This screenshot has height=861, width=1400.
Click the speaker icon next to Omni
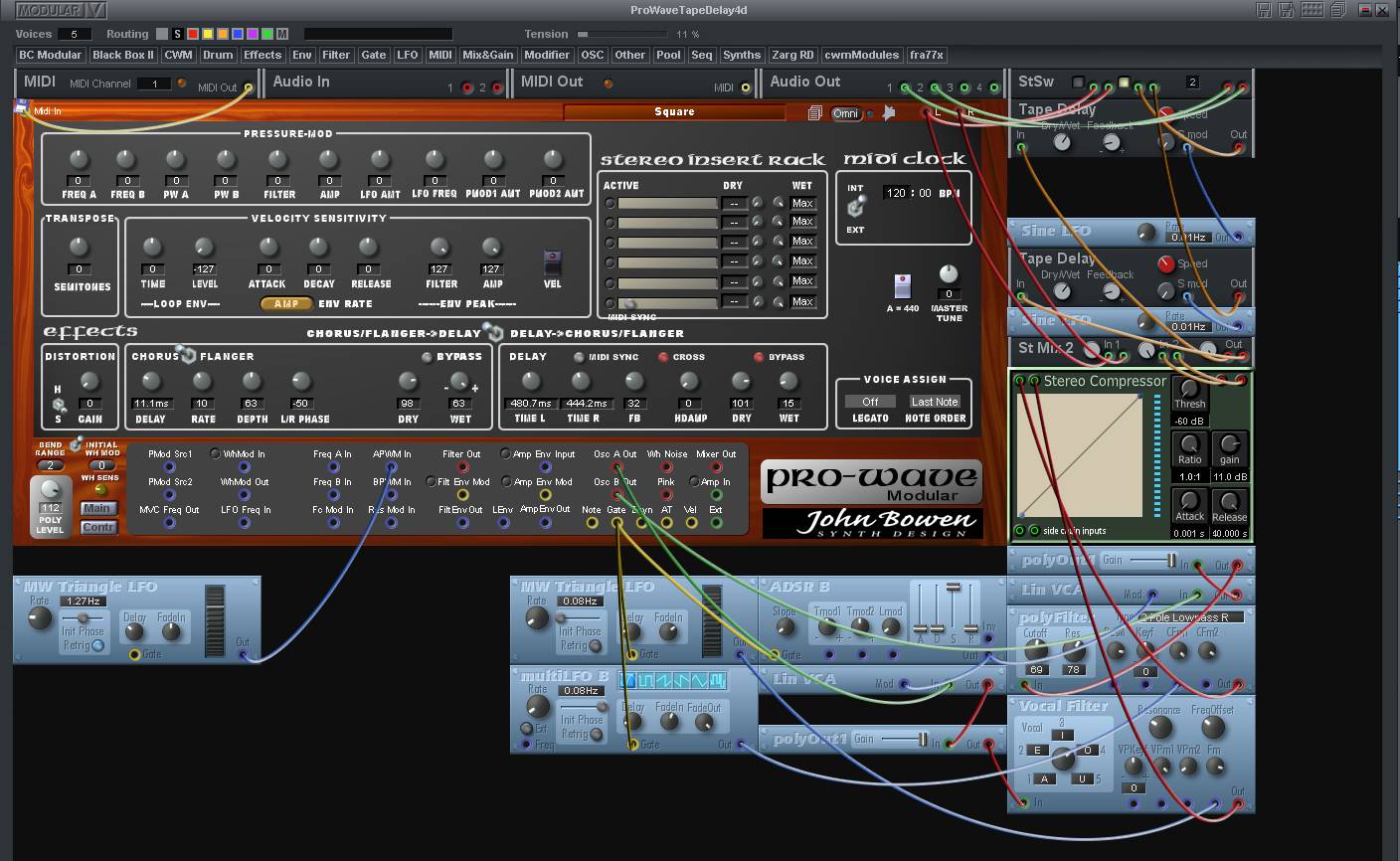point(888,112)
